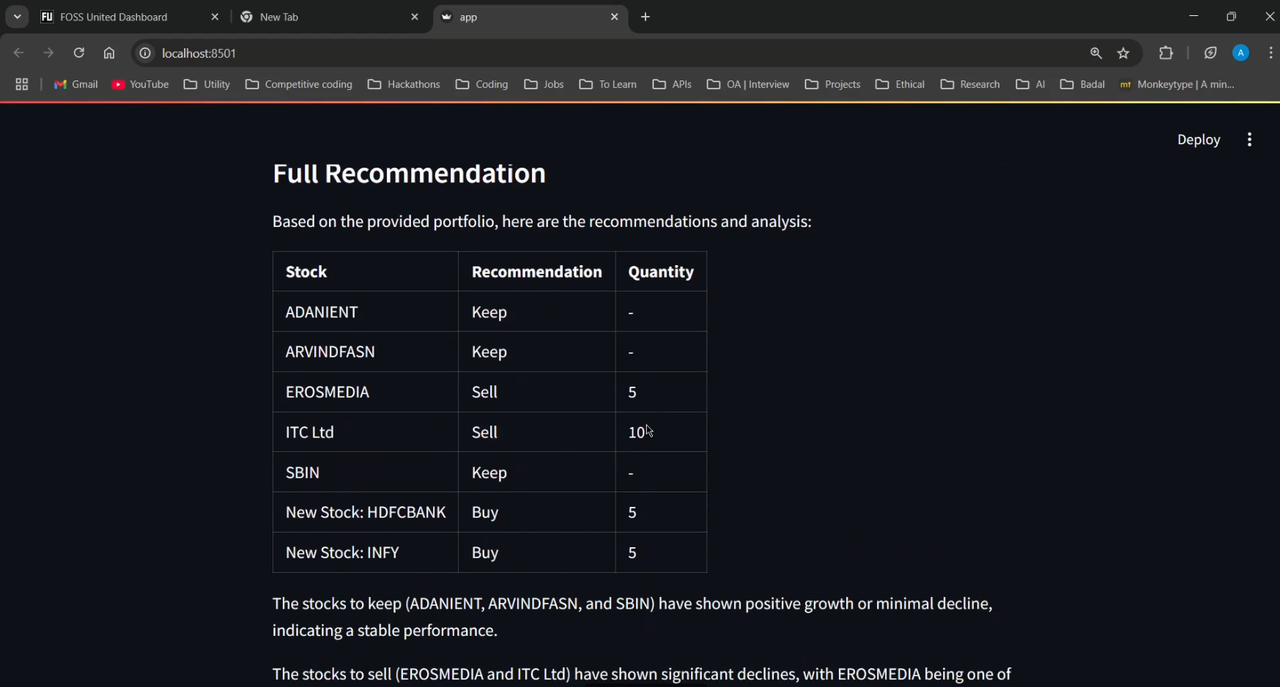The image size is (1280, 687).
Task: Open the OA | Interview bookmarks folder
Action: click(x=748, y=84)
